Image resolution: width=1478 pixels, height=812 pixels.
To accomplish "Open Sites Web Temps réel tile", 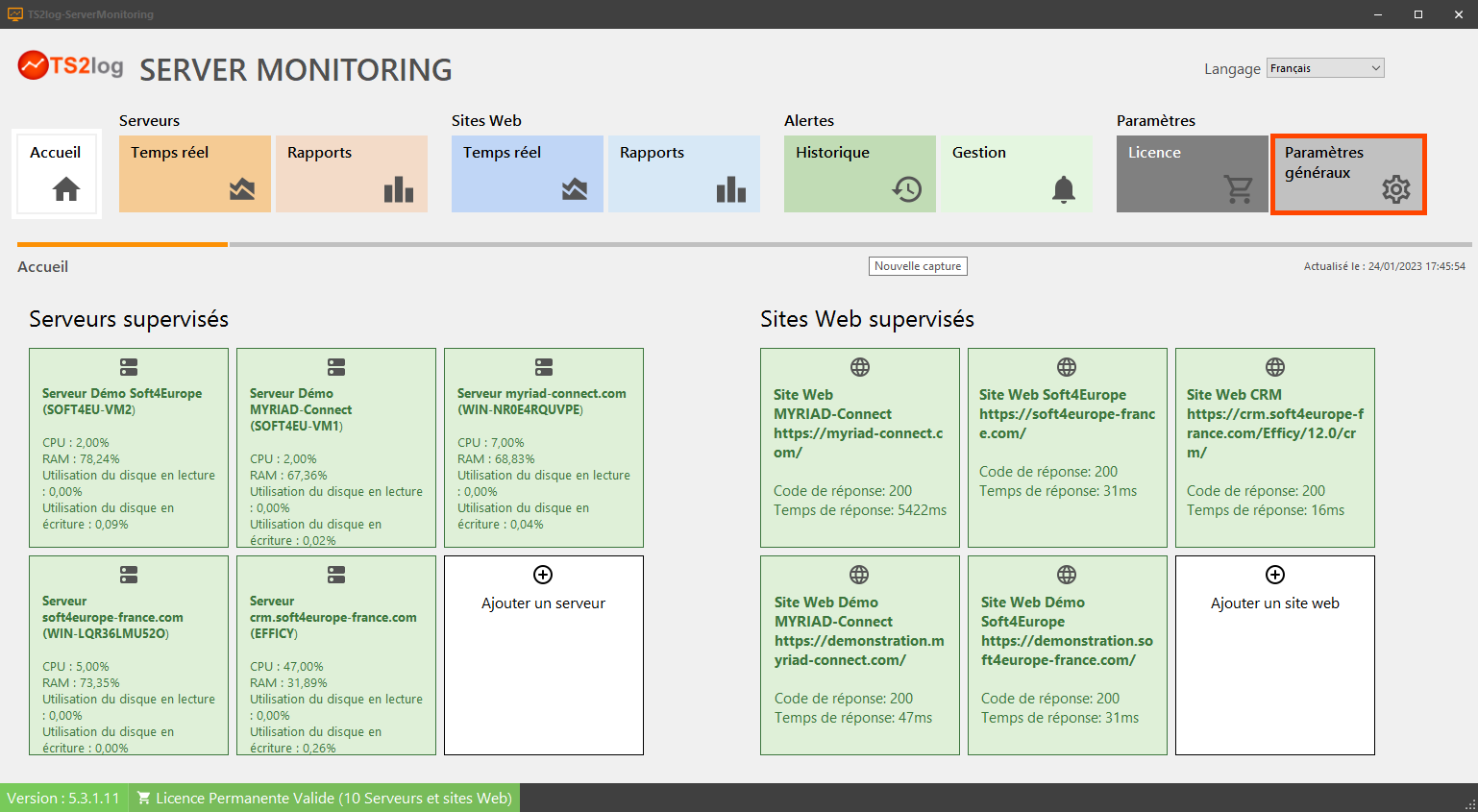I will pos(528,174).
